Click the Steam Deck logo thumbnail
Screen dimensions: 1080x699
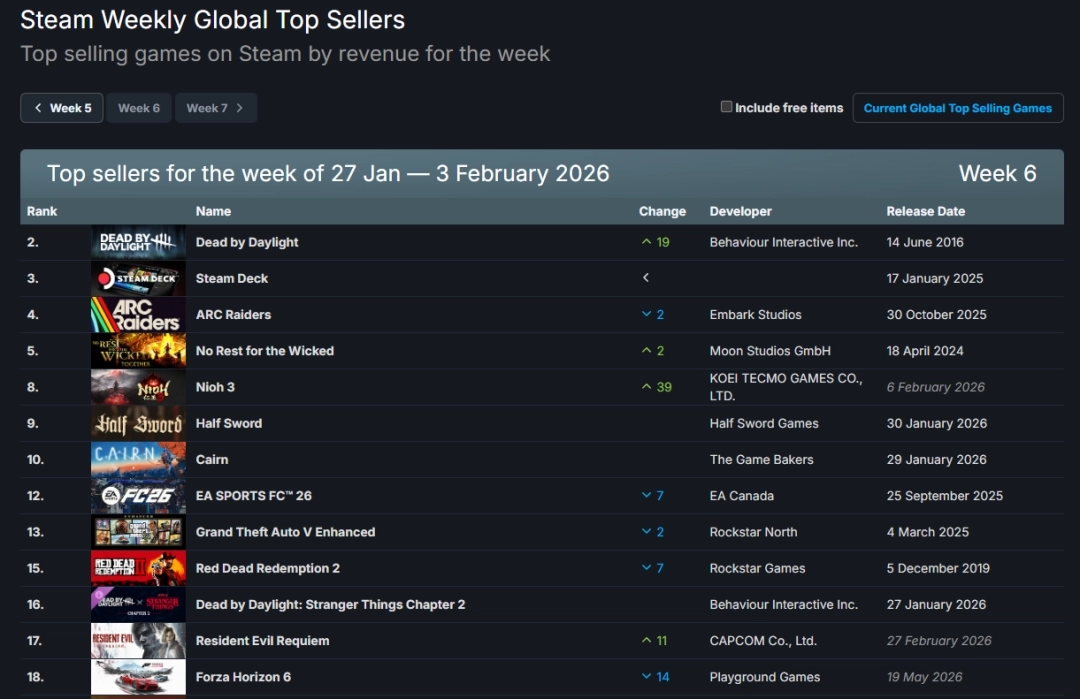(x=138, y=278)
